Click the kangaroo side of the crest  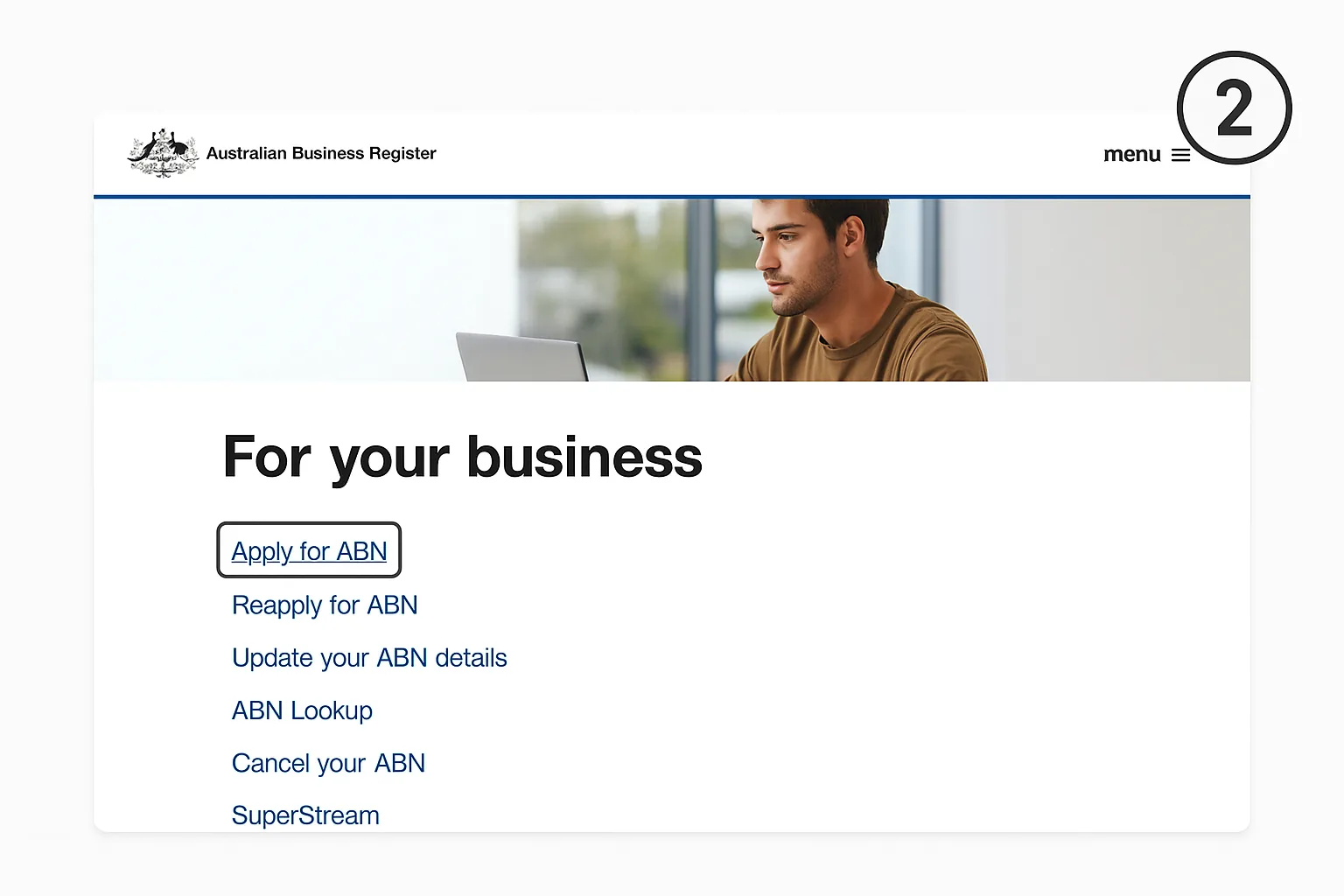(149, 150)
